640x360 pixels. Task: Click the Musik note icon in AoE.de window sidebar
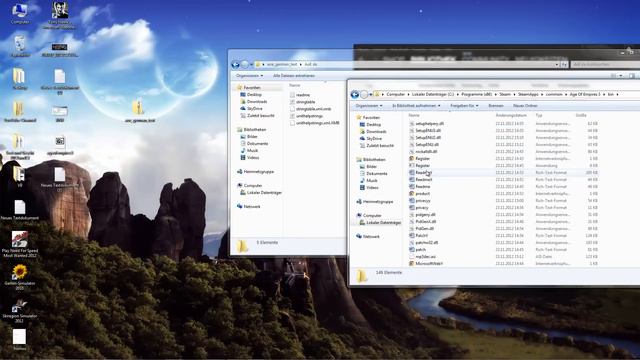243,150
